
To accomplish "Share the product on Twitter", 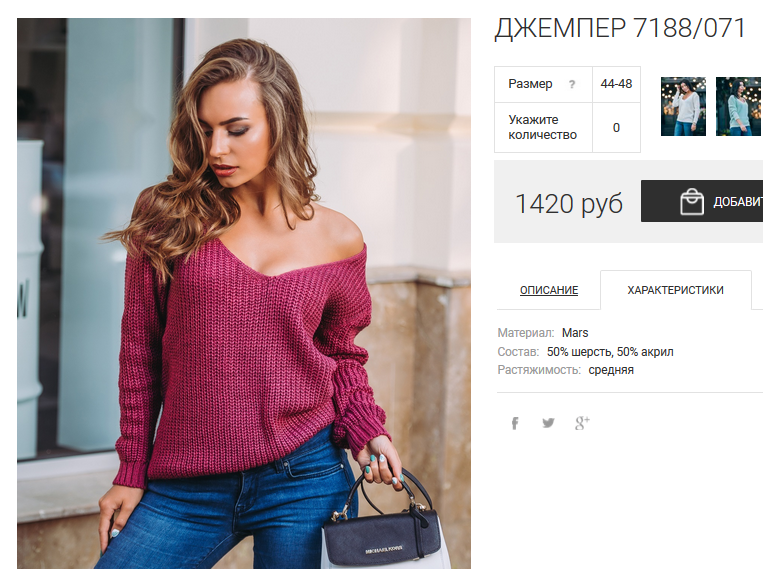I will pos(548,422).
